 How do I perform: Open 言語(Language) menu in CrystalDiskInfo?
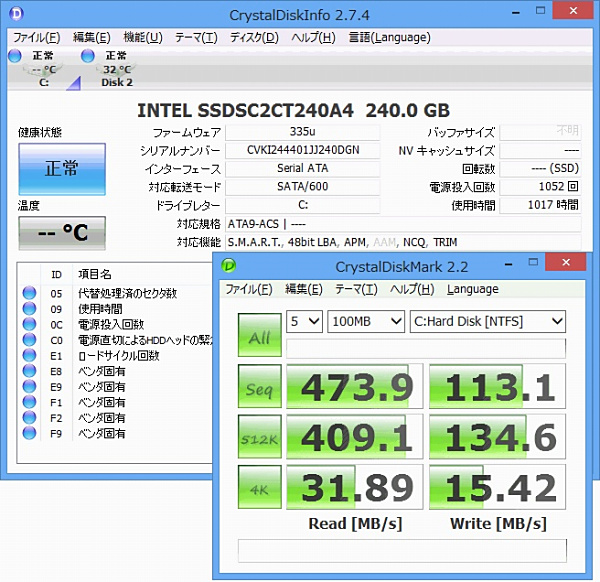(390, 37)
